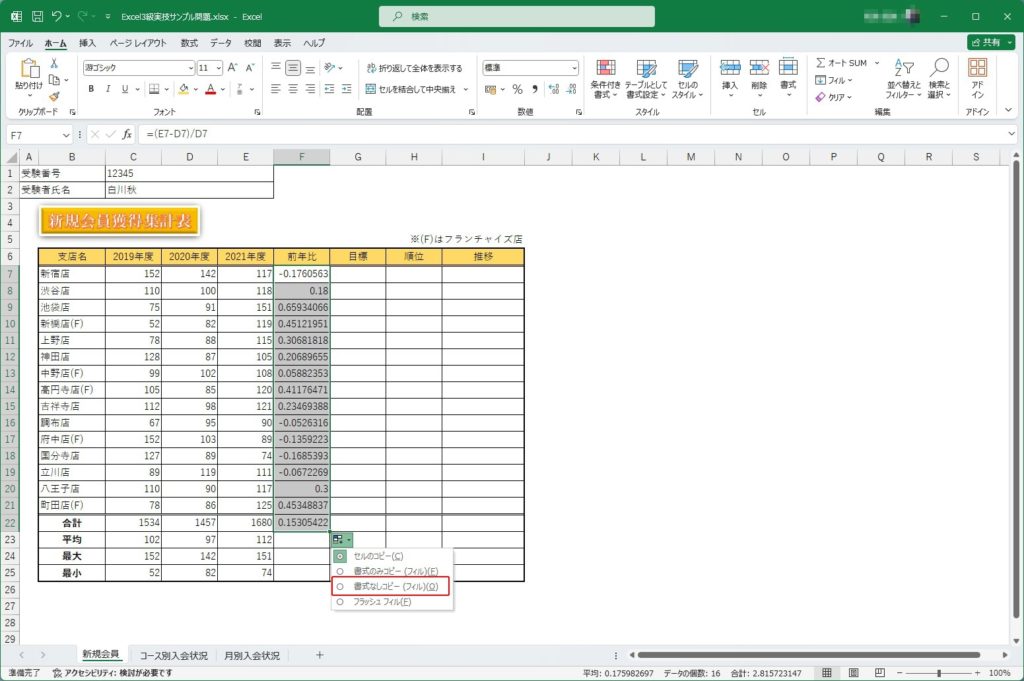Image resolution: width=1024 pixels, height=681 pixels.
Task: Select the フラッシュ フィル radio option
Action: click(341, 602)
